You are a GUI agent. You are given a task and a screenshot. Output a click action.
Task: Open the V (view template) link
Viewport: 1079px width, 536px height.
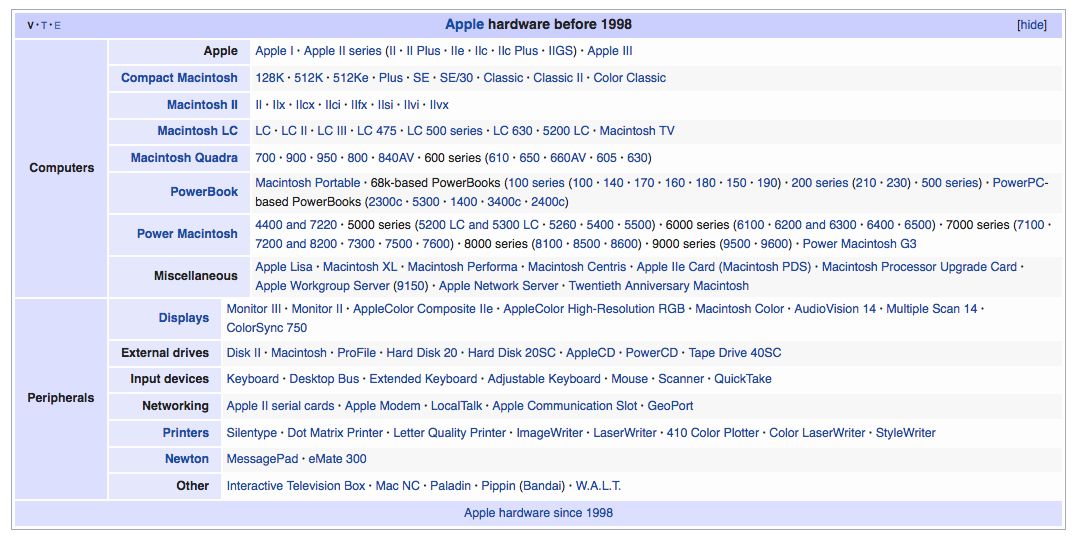click(30, 25)
